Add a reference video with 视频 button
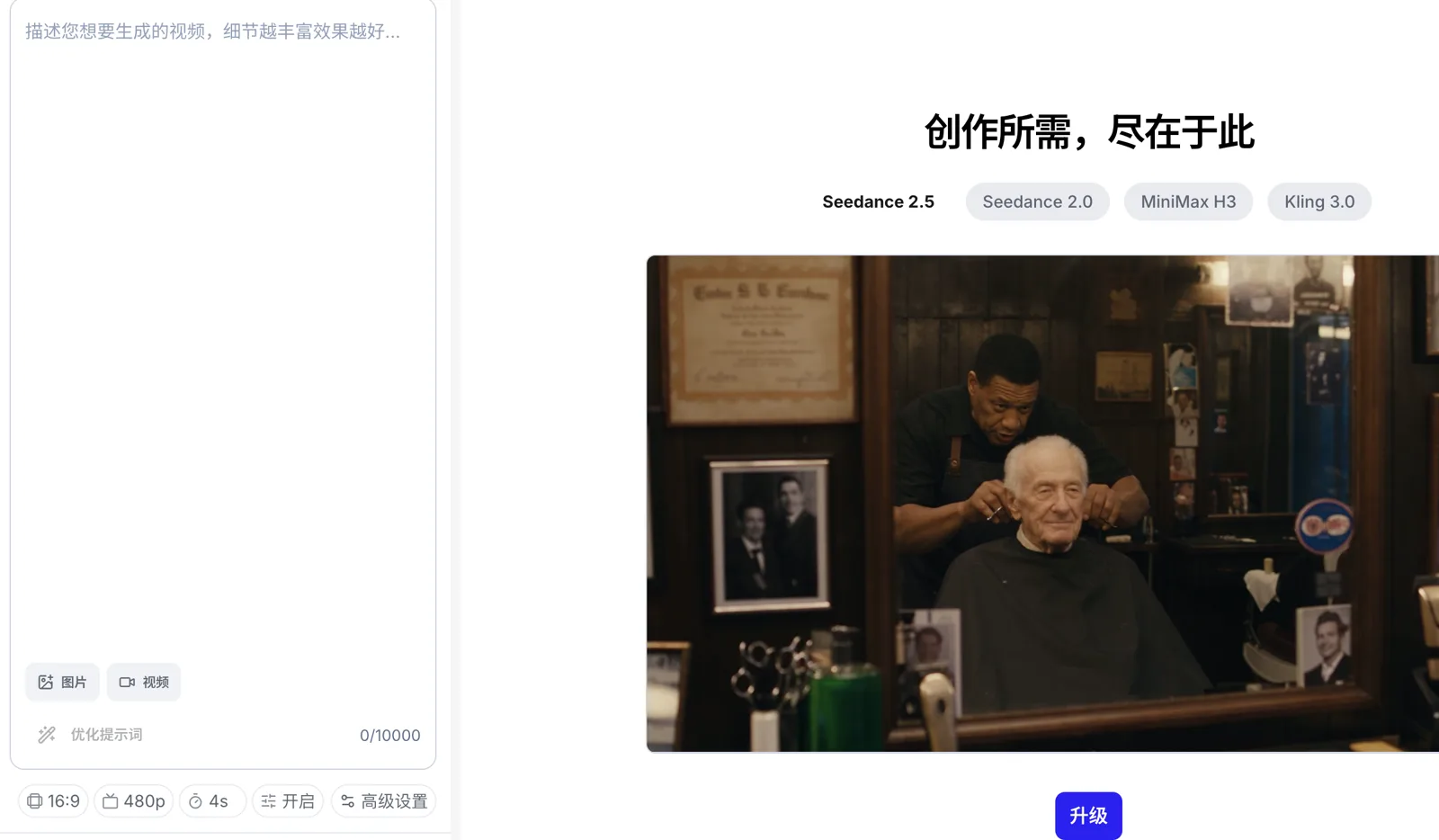 click(144, 683)
